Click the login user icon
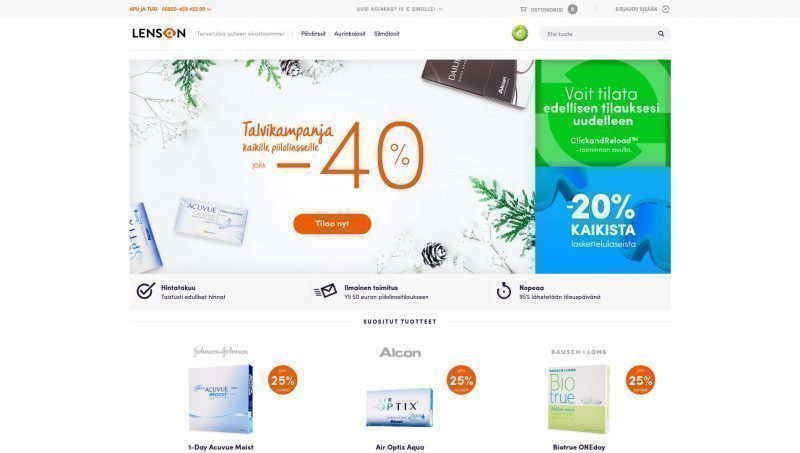 tap(665, 9)
